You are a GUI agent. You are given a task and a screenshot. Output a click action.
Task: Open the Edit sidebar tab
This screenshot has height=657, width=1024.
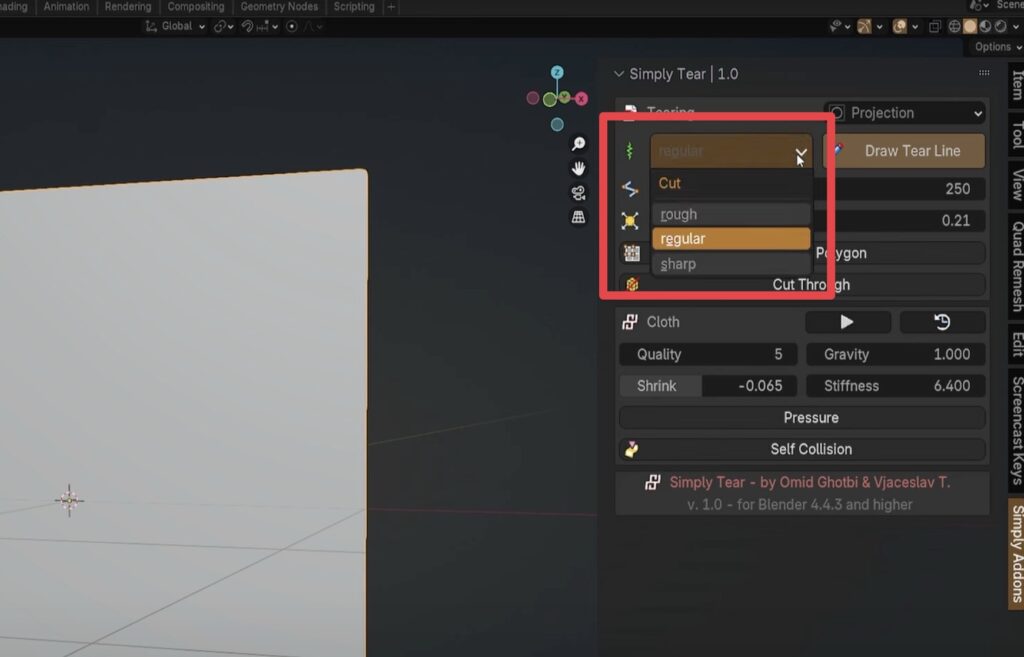coord(1016,345)
